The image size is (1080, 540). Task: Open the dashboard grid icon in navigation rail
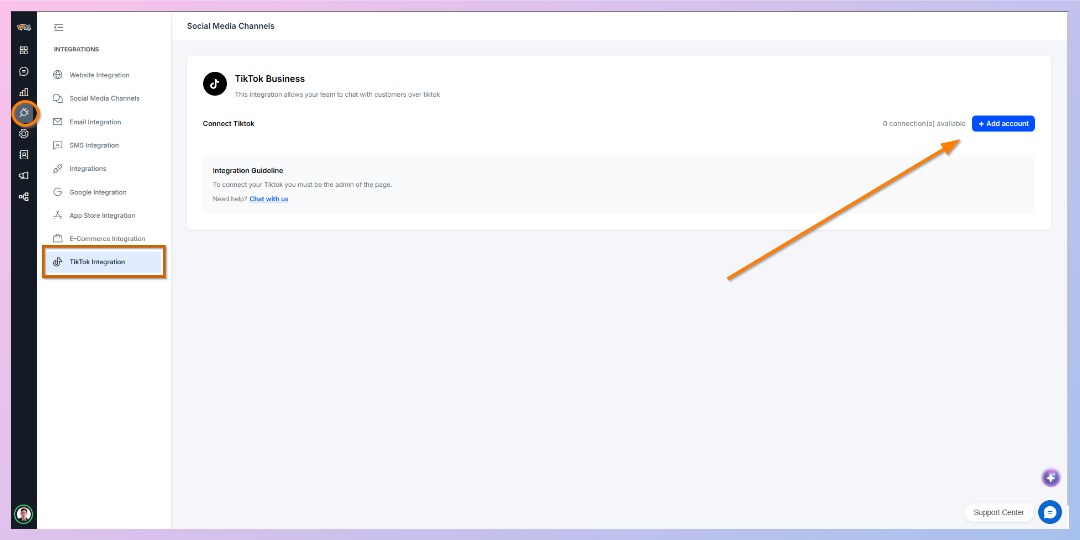[x=24, y=50]
